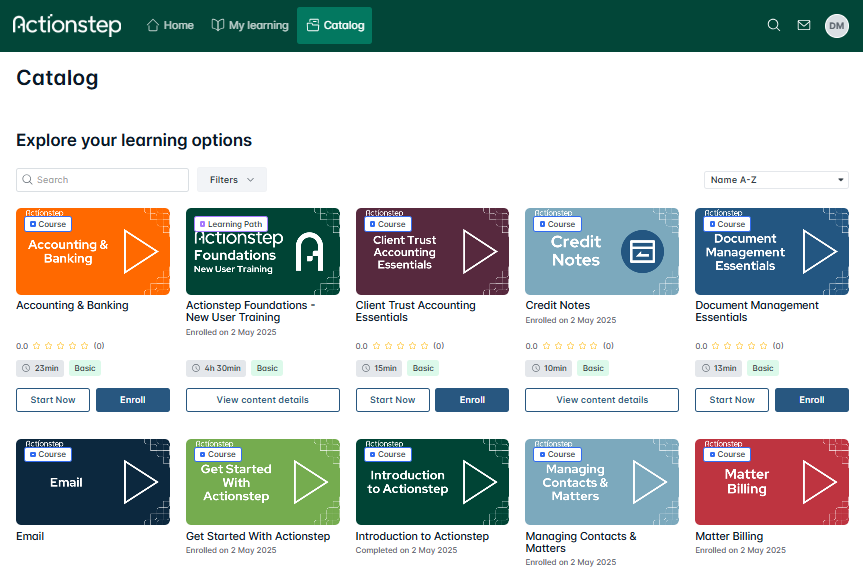
Task: Open the Name A-Z sort dropdown
Action: pos(776,180)
